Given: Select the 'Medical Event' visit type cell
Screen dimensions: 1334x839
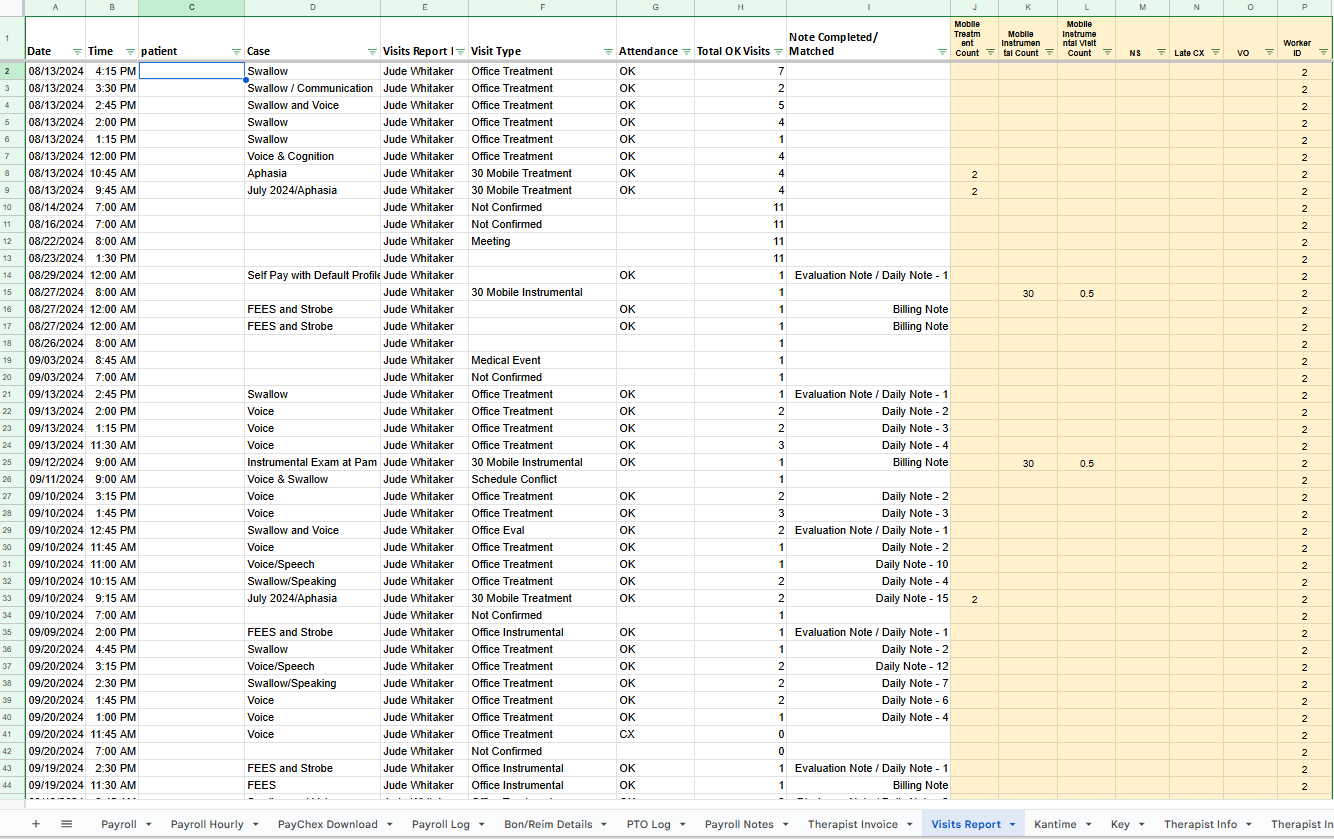Looking at the screenshot, I should [542, 360].
